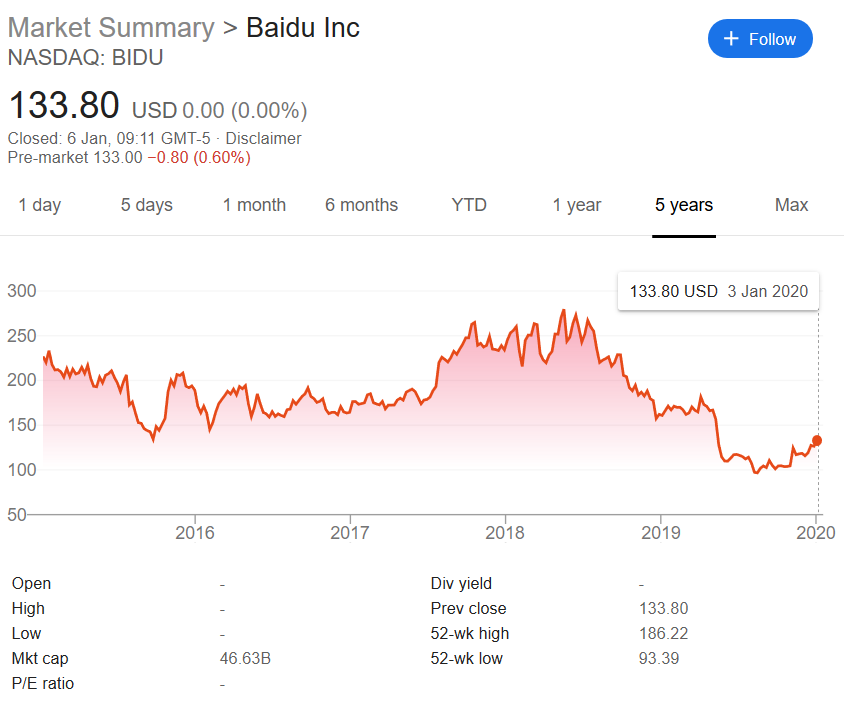Follow the Baidu Inc stock

760,39
